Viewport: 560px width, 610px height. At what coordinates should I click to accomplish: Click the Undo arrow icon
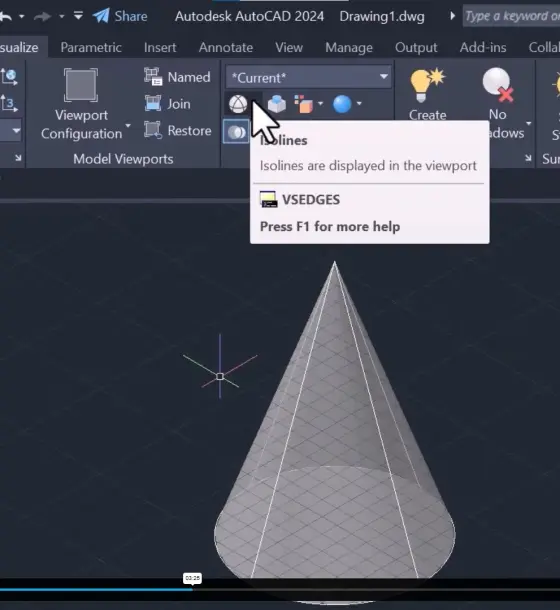click(x=5, y=16)
